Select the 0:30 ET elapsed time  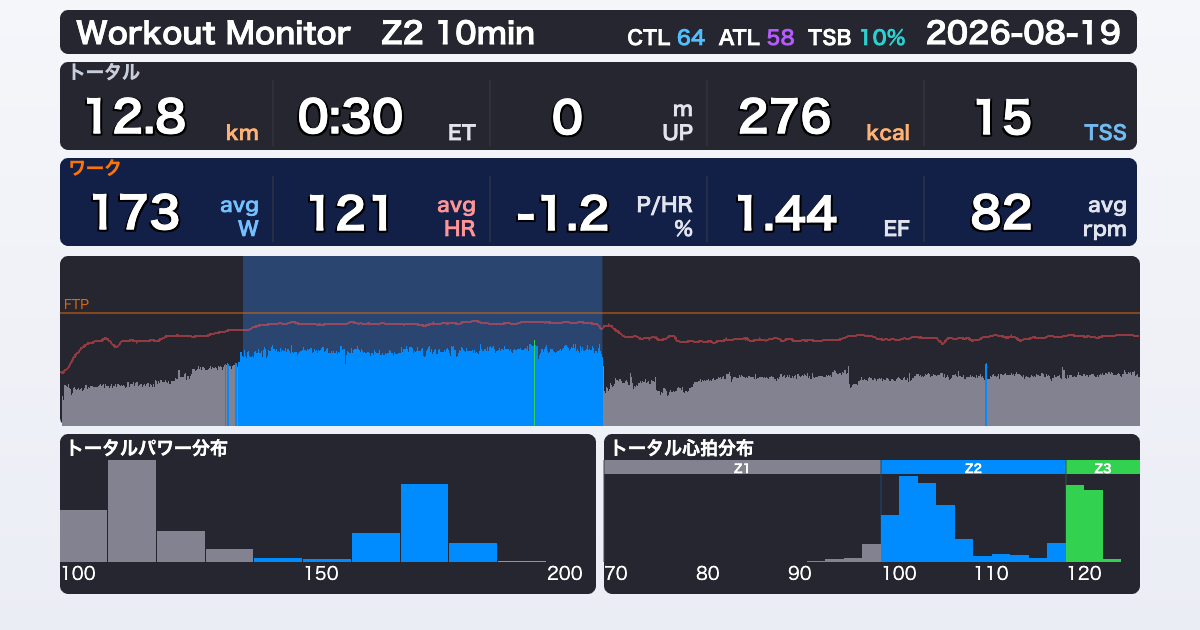point(350,117)
